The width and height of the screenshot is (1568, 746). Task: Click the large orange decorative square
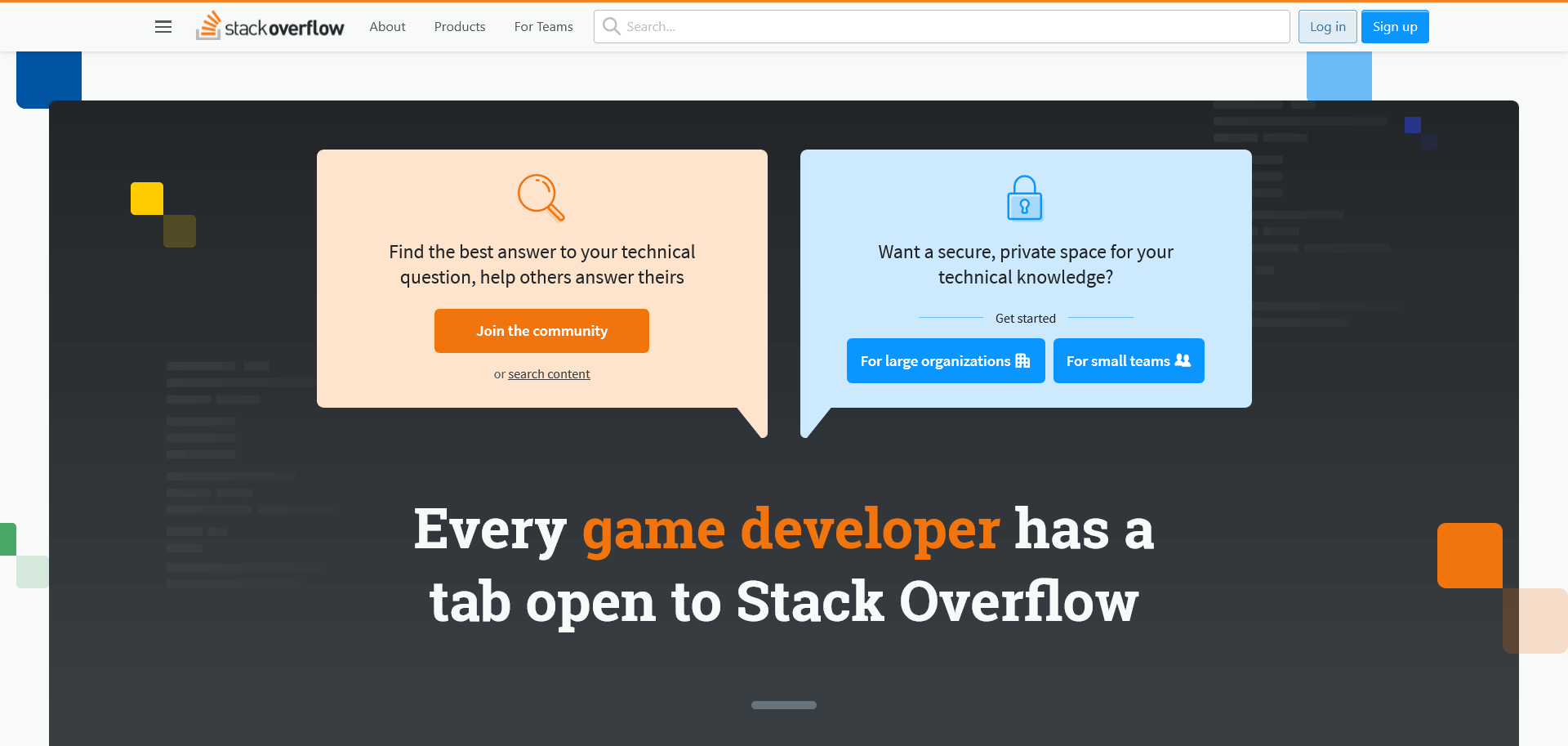pos(1469,556)
